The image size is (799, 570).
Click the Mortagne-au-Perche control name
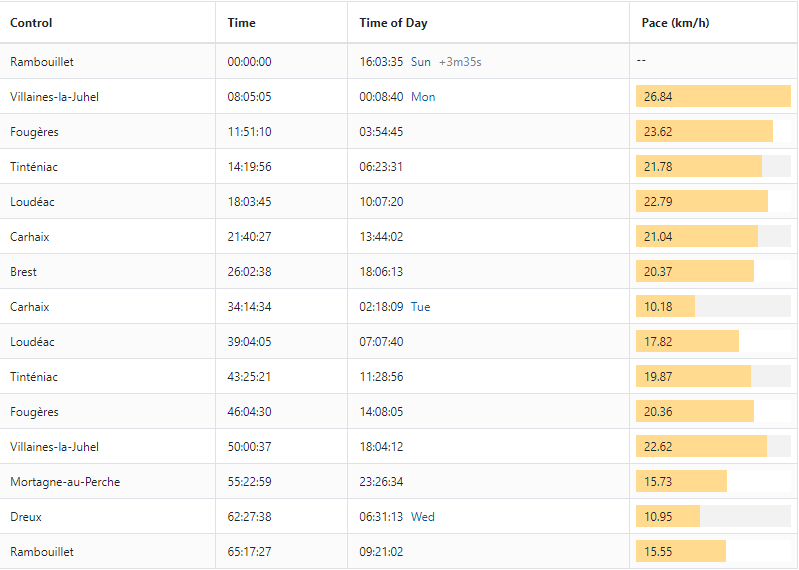coord(65,482)
